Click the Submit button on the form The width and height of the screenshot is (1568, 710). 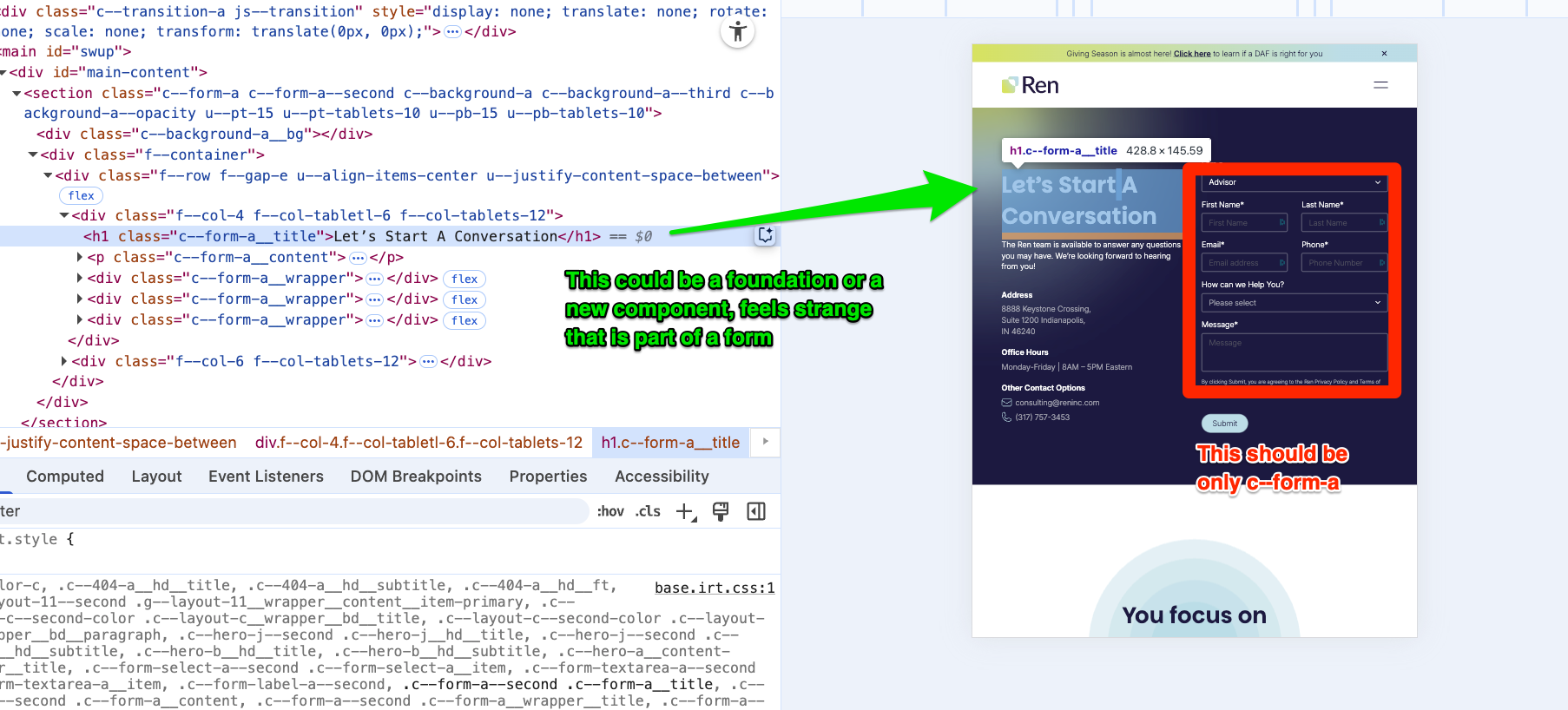tap(1224, 424)
